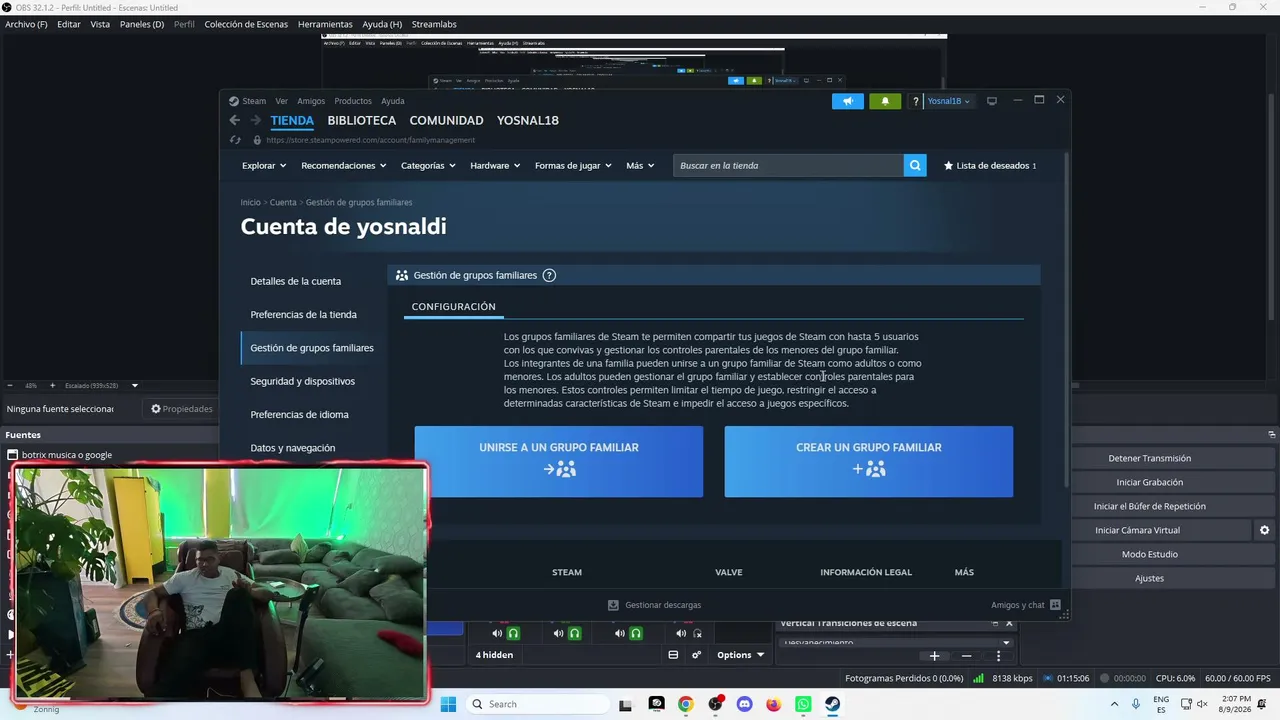
Task: Mute the second mixer channel speaker
Action: point(558,633)
